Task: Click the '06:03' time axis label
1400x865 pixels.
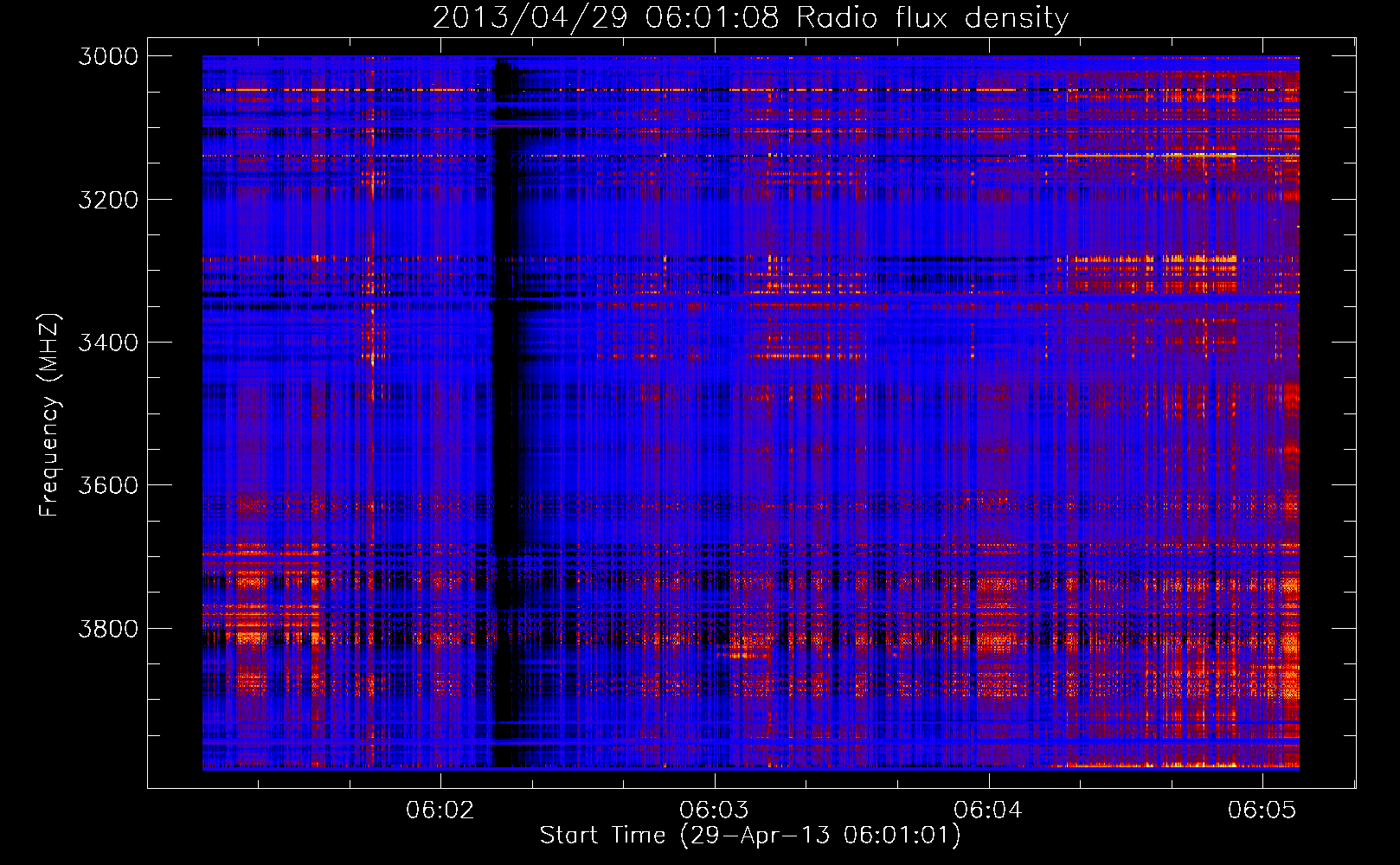Action: [x=715, y=810]
